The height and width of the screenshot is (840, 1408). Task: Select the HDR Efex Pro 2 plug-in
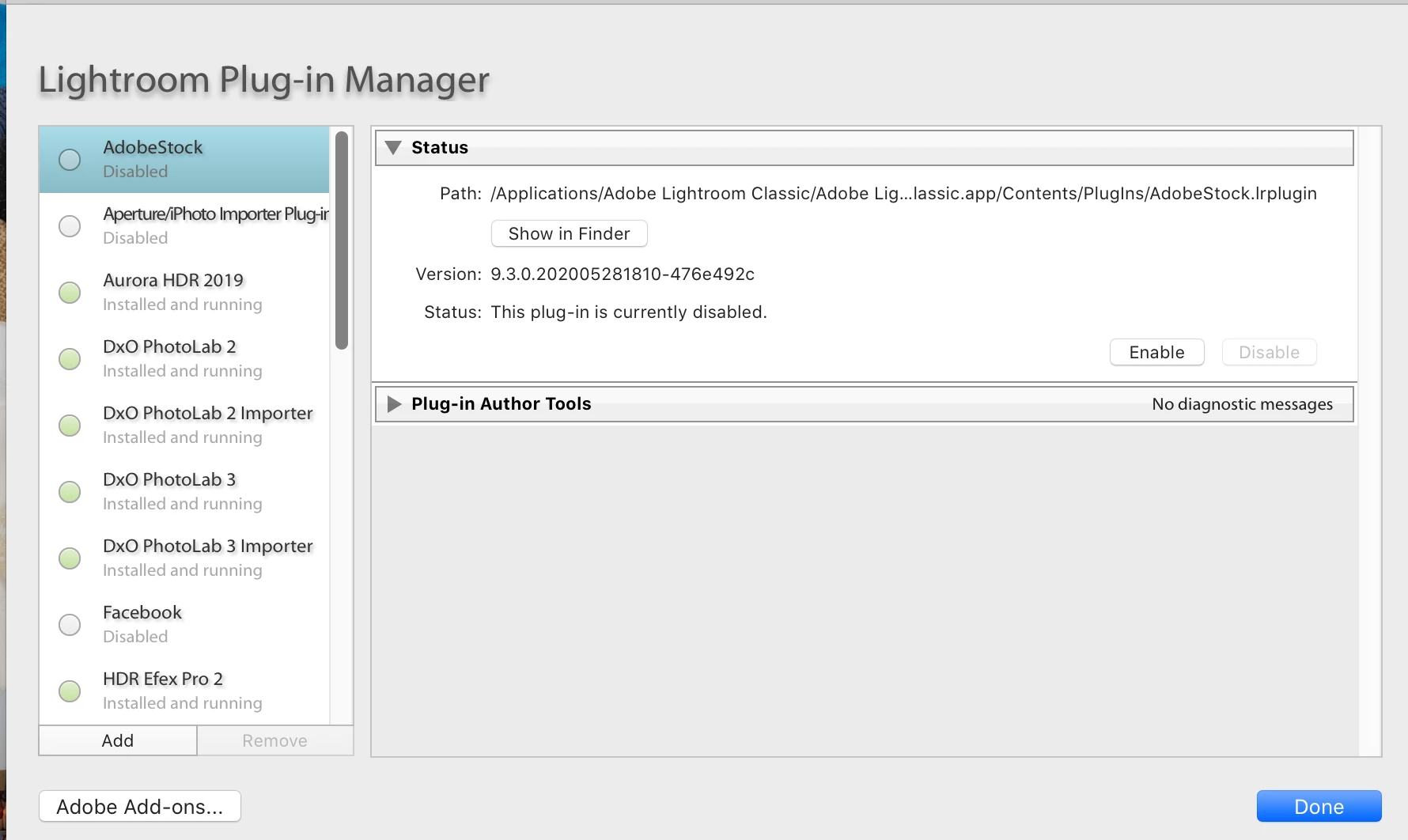pos(184,691)
